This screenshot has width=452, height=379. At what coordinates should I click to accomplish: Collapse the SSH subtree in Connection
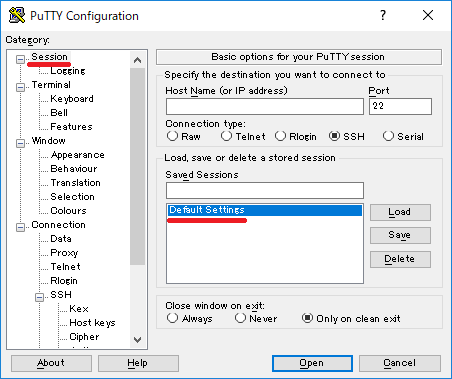tap(39, 297)
